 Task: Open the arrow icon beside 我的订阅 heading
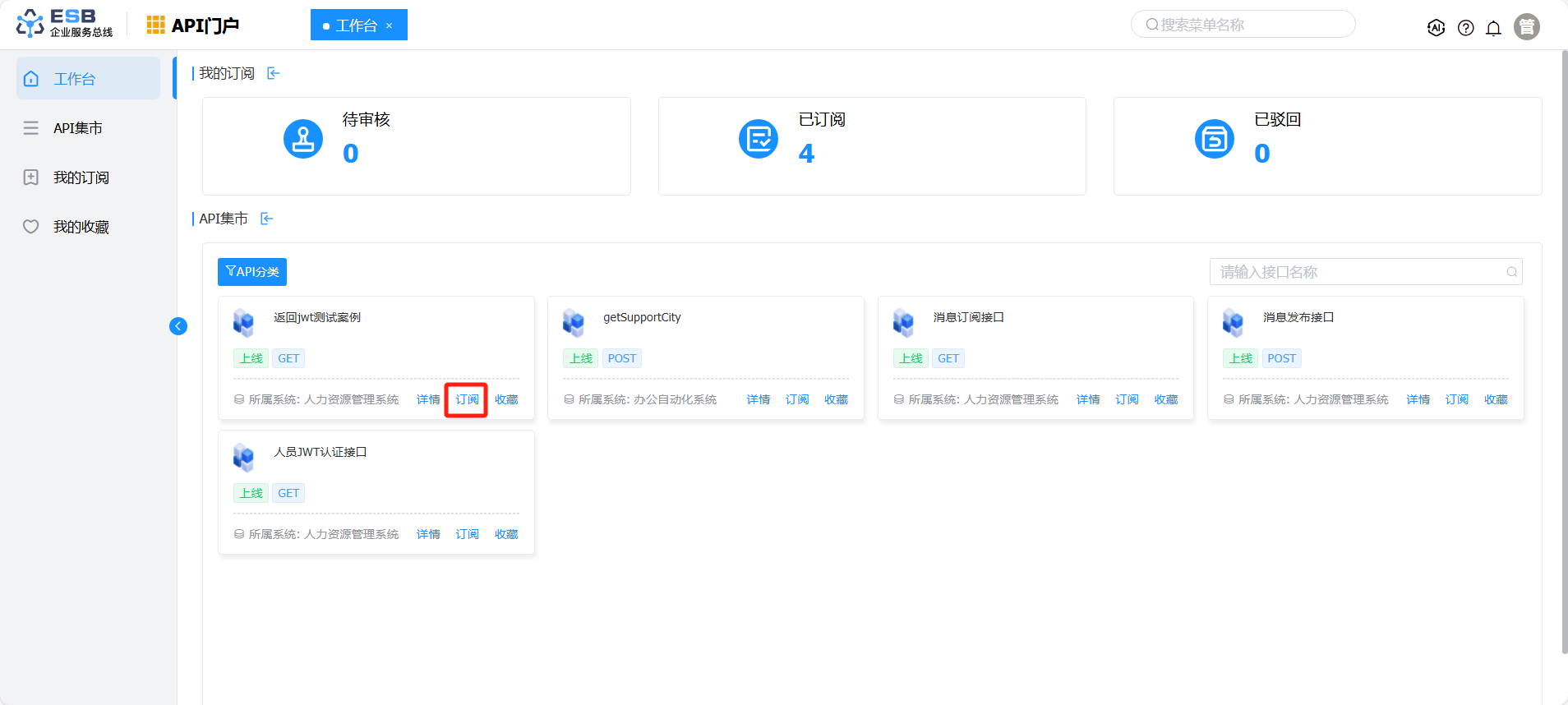coord(274,74)
